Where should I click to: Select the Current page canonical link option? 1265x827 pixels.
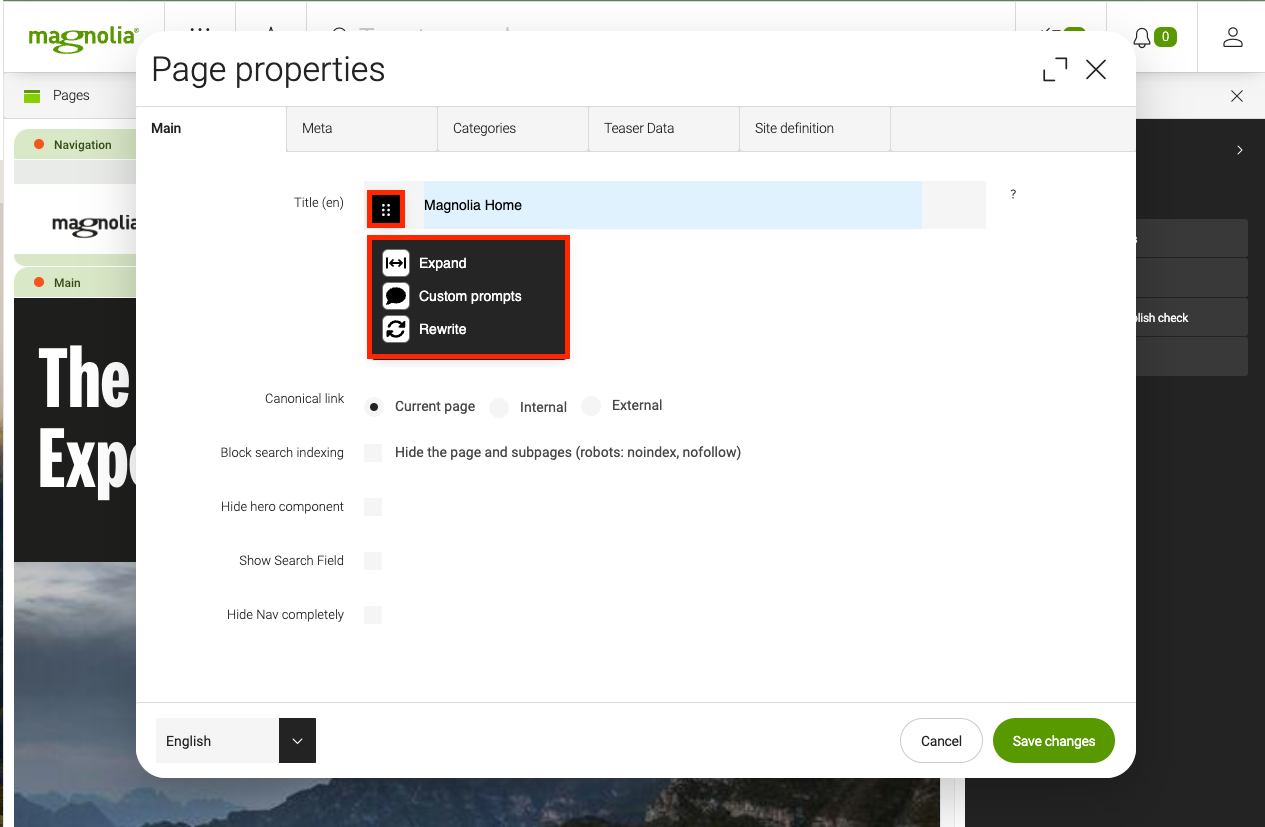point(374,407)
